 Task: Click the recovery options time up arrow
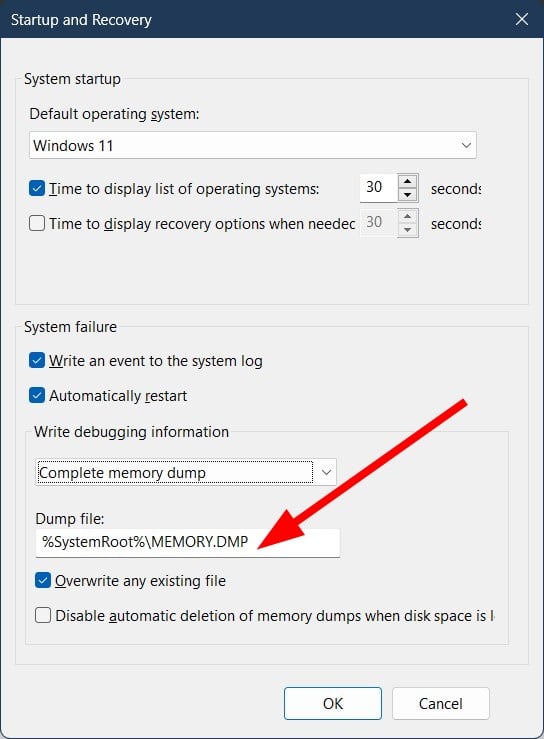pos(408,217)
